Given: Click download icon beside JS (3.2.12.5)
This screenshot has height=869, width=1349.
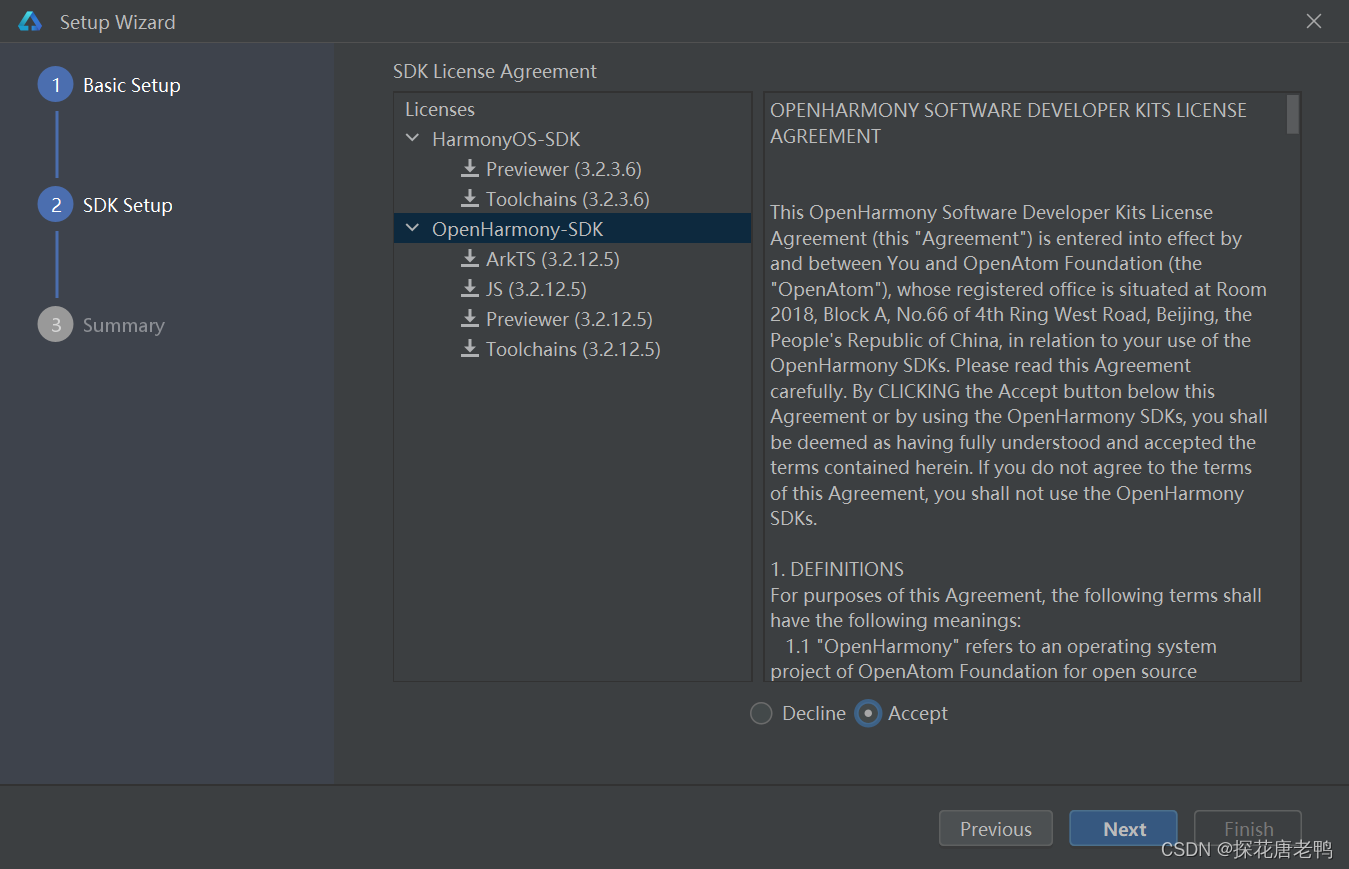Looking at the screenshot, I should coord(470,289).
